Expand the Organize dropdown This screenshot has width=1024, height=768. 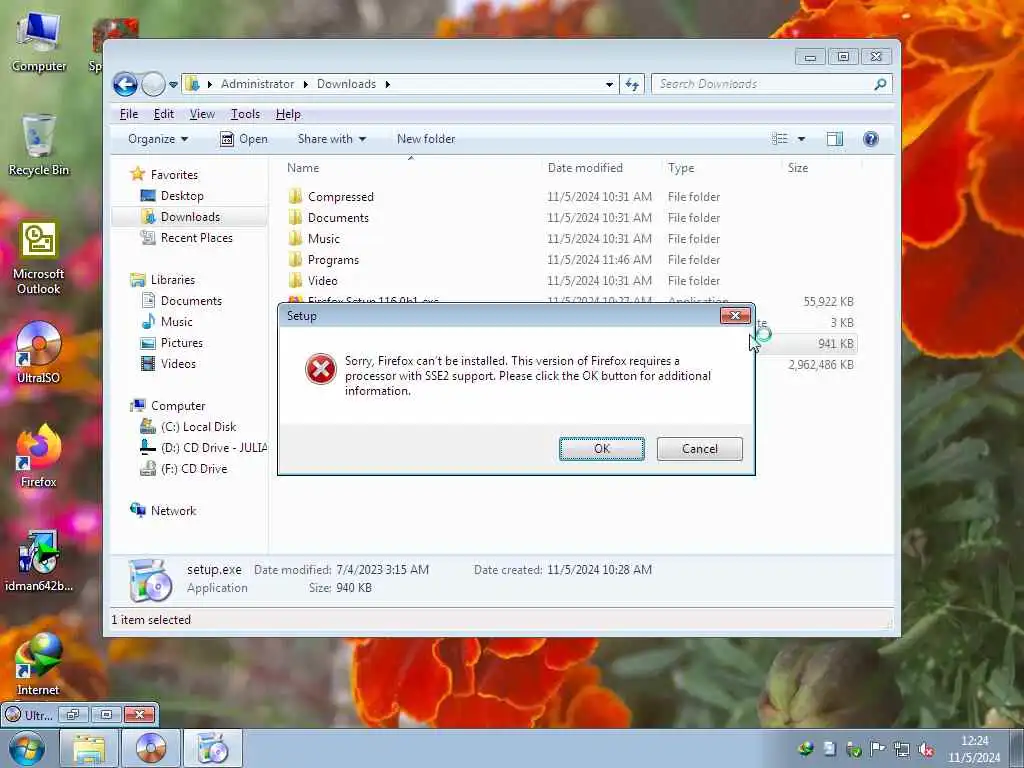(x=158, y=139)
